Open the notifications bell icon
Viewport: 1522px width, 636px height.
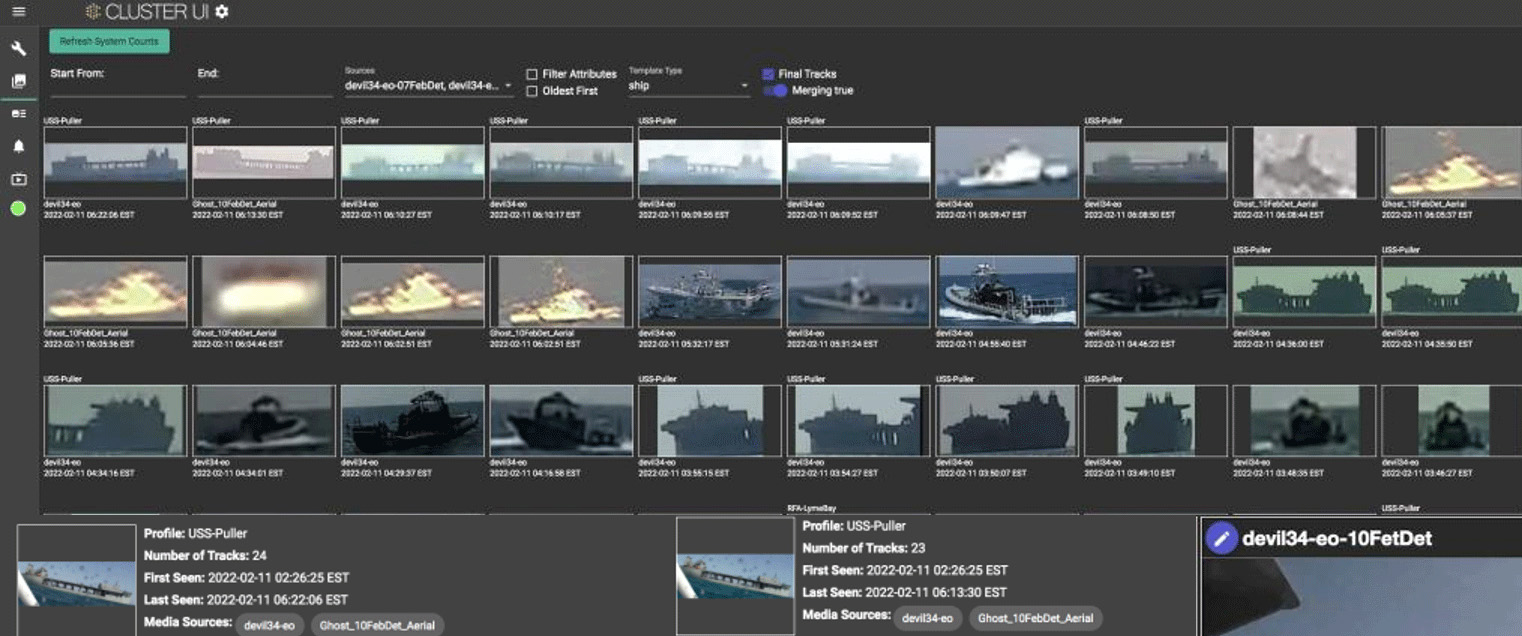[x=18, y=146]
